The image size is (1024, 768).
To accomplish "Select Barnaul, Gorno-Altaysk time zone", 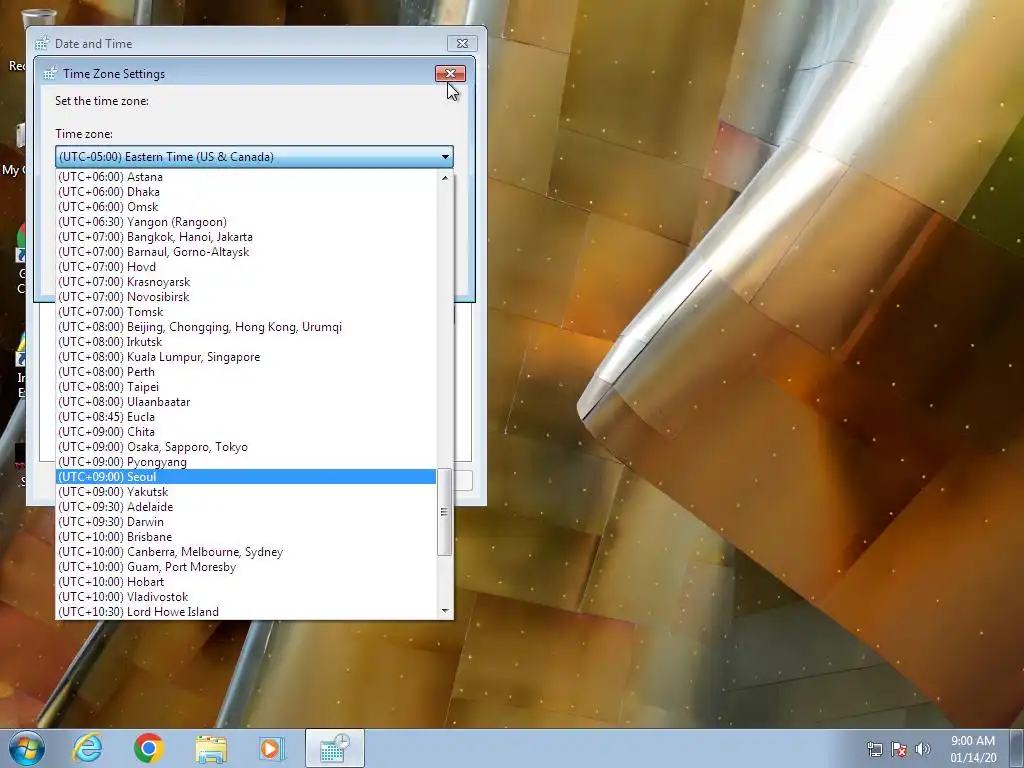I will click(246, 252).
